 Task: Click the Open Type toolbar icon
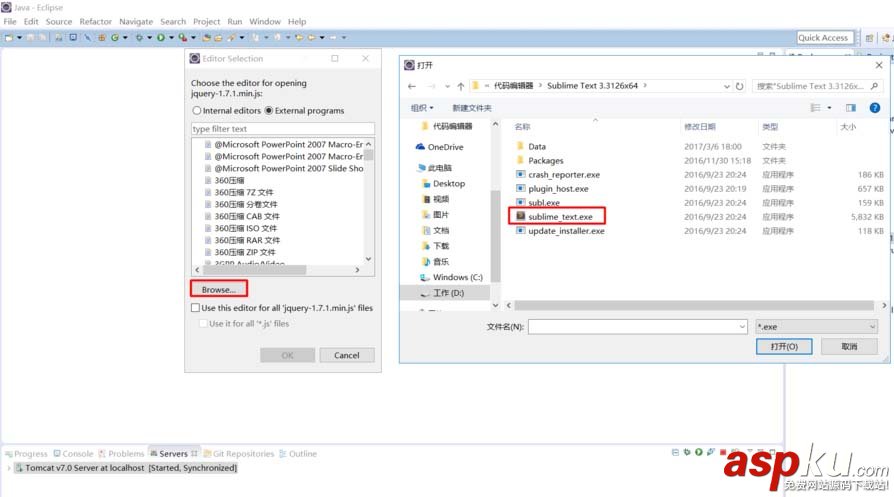206,38
